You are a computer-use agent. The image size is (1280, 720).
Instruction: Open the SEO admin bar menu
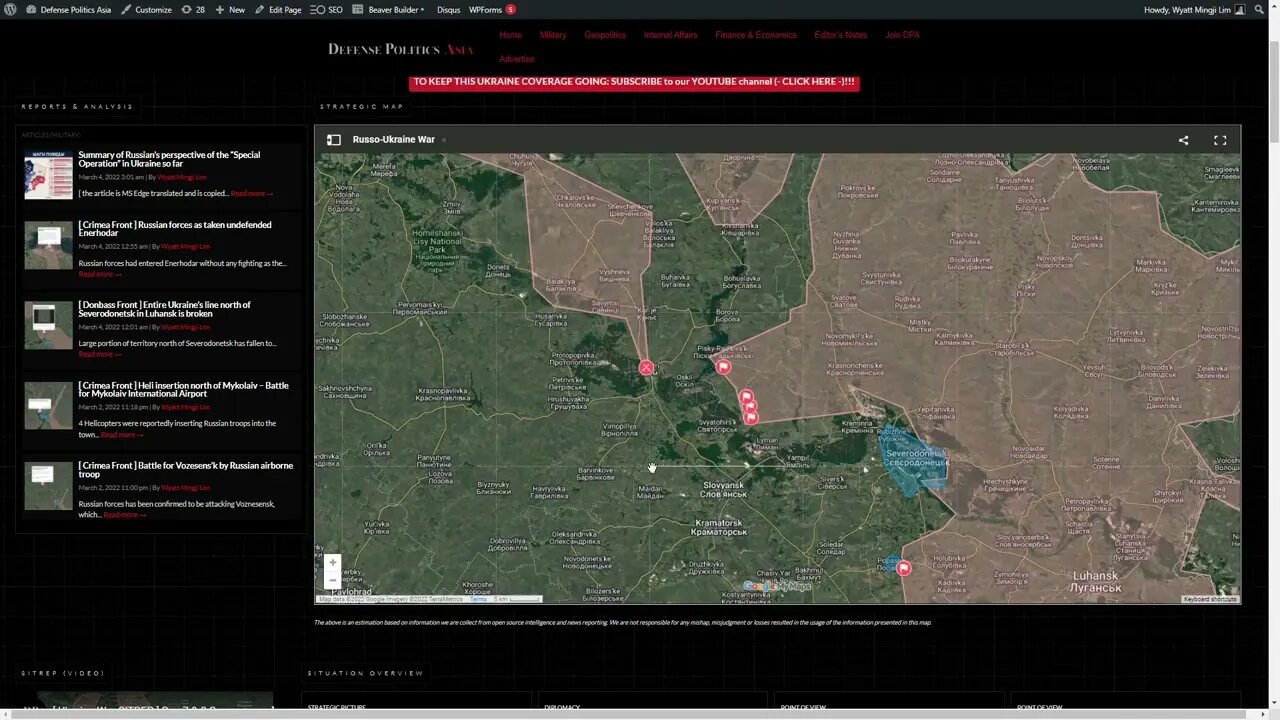click(326, 9)
